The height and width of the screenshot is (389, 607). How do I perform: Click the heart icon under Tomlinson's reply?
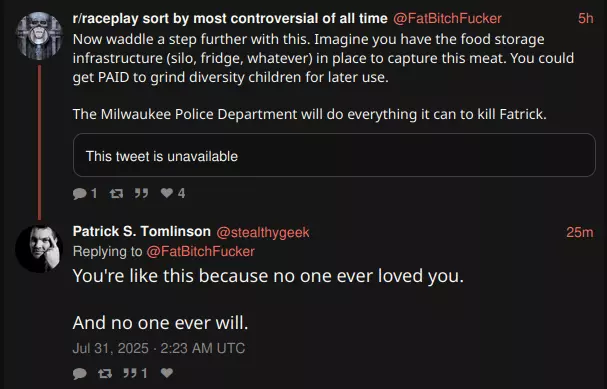click(167, 373)
